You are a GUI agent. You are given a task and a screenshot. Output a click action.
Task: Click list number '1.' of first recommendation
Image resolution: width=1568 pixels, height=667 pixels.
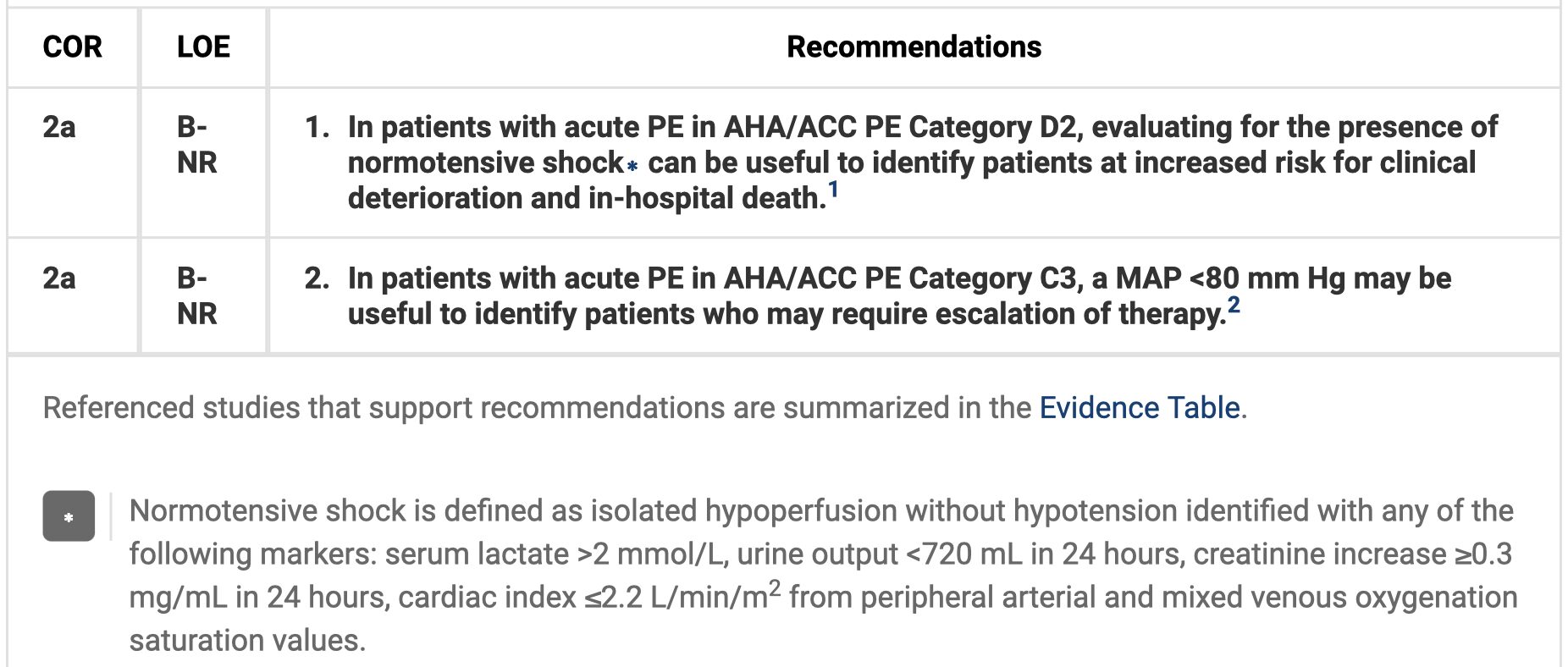point(317,128)
